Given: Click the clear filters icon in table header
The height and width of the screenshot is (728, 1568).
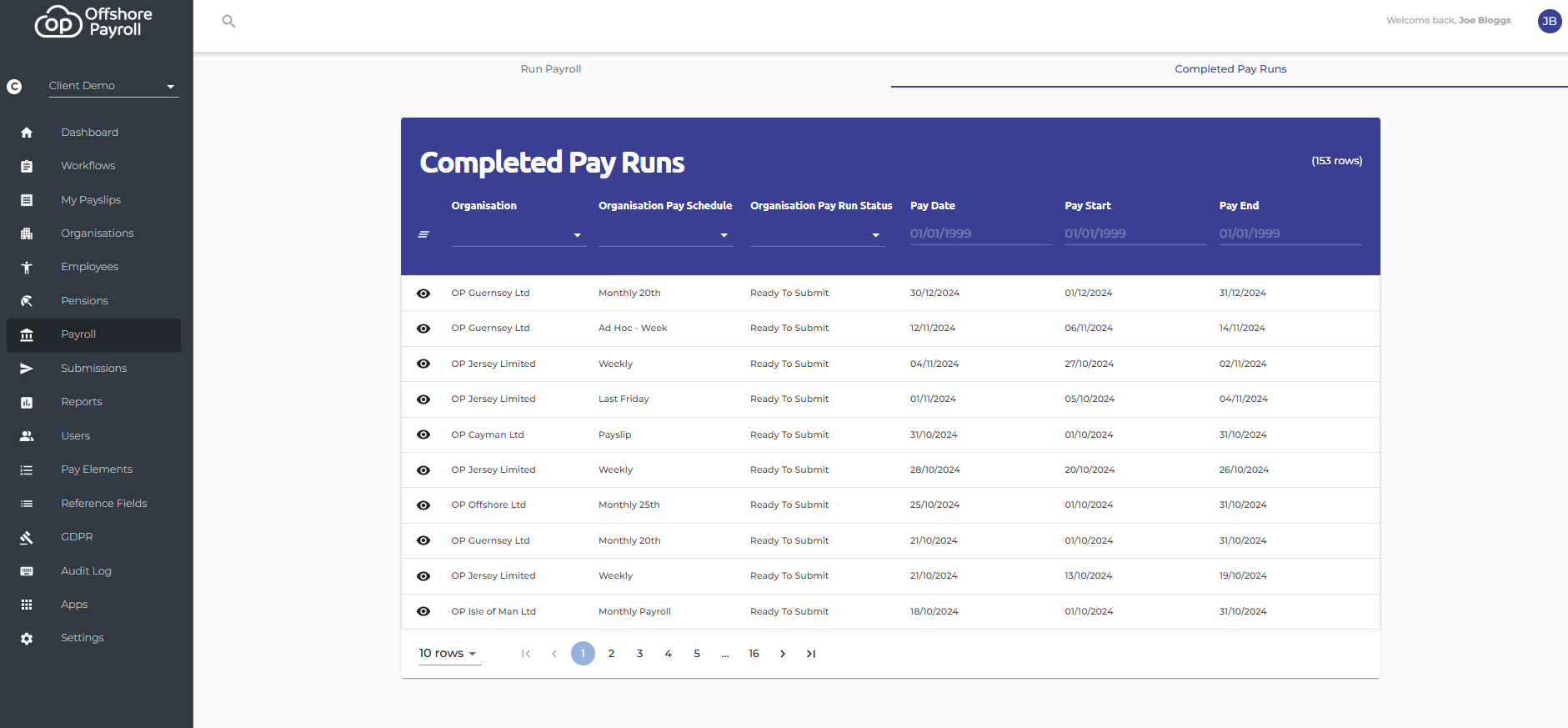Looking at the screenshot, I should pos(423,234).
